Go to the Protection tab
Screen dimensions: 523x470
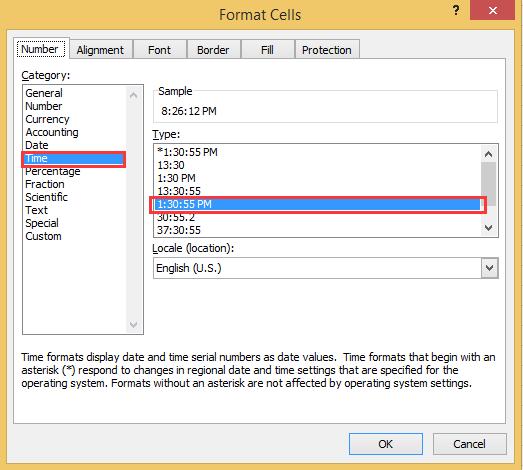[327, 50]
